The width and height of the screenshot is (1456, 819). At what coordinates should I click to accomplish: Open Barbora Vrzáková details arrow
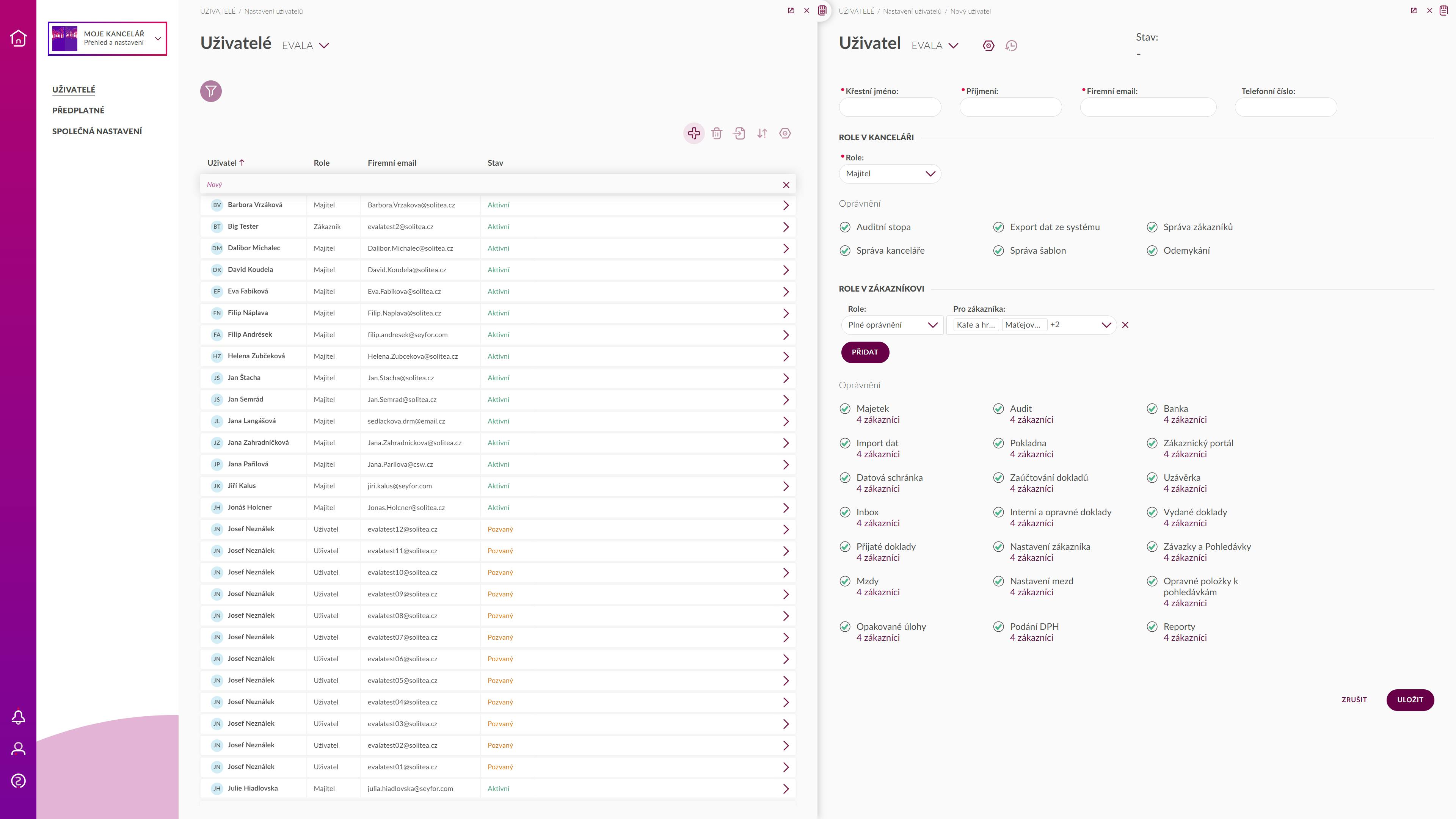tap(786, 205)
